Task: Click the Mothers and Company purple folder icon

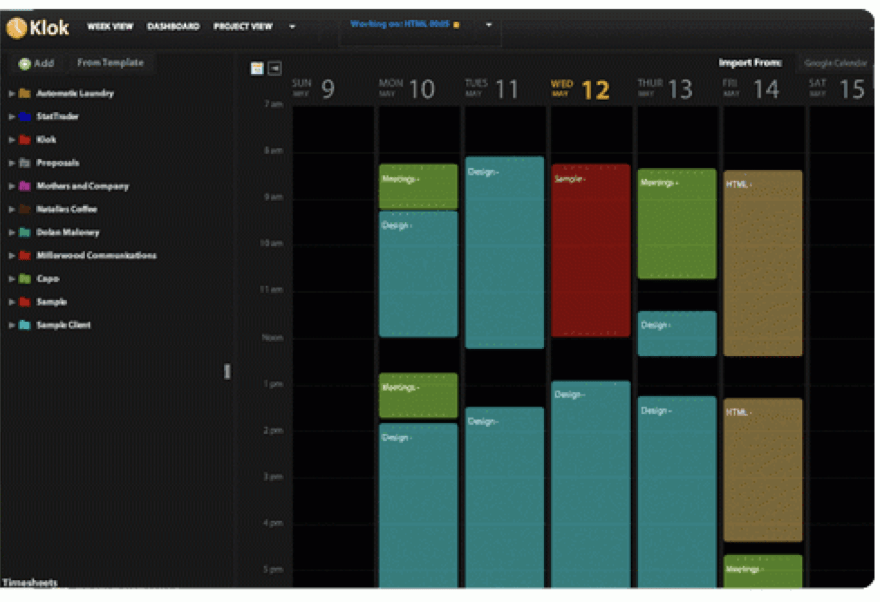Action: 25,186
